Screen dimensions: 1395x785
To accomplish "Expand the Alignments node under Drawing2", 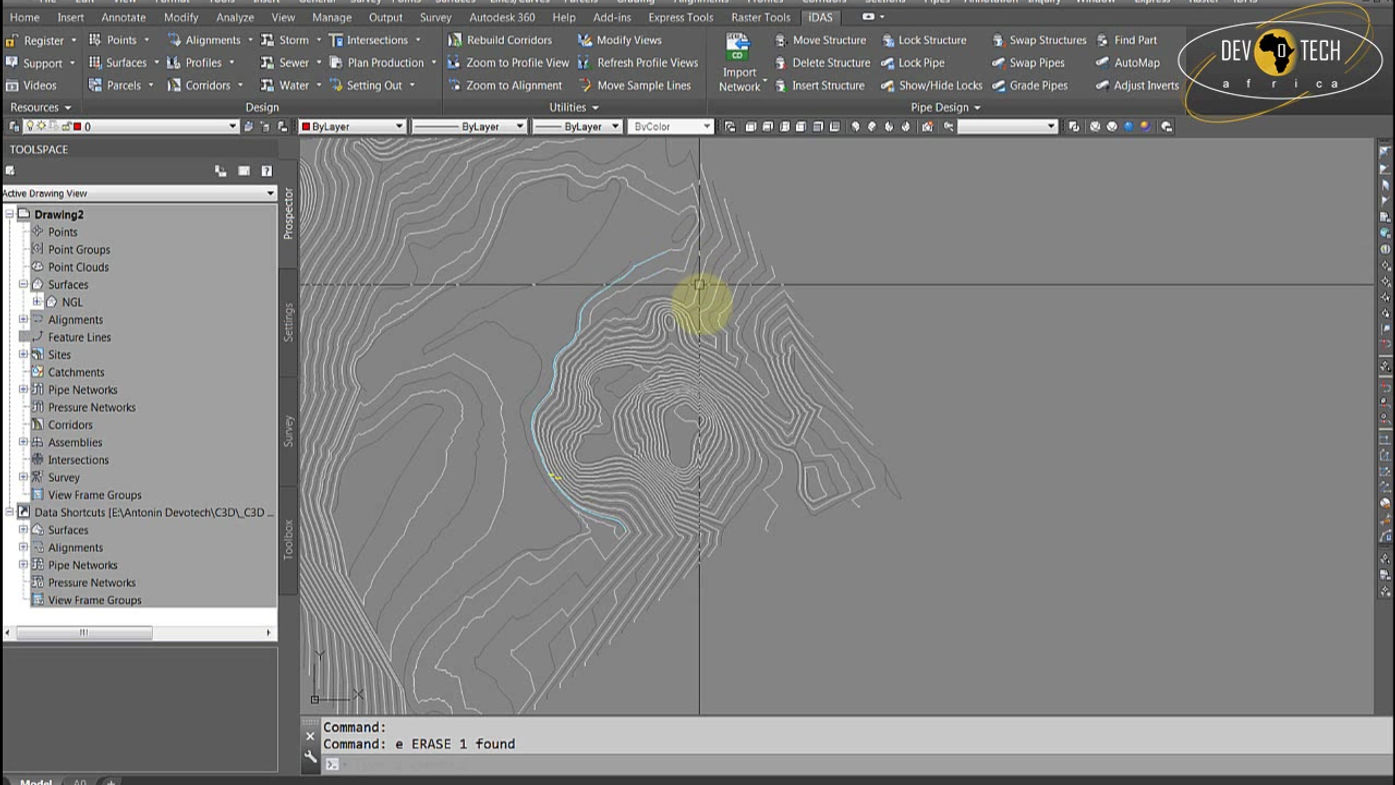I will point(23,320).
